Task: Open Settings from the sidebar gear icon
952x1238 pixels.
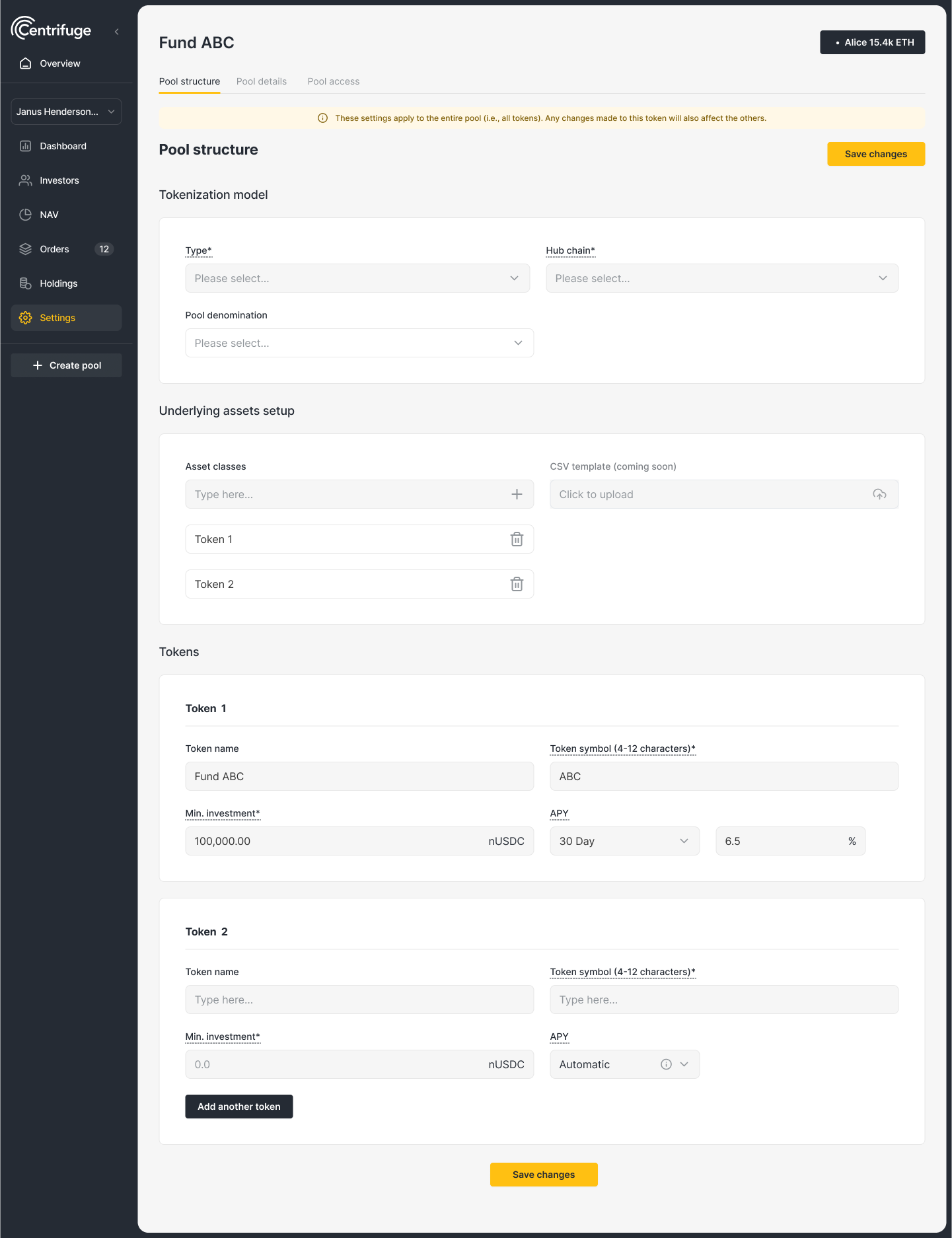Action: (x=26, y=318)
